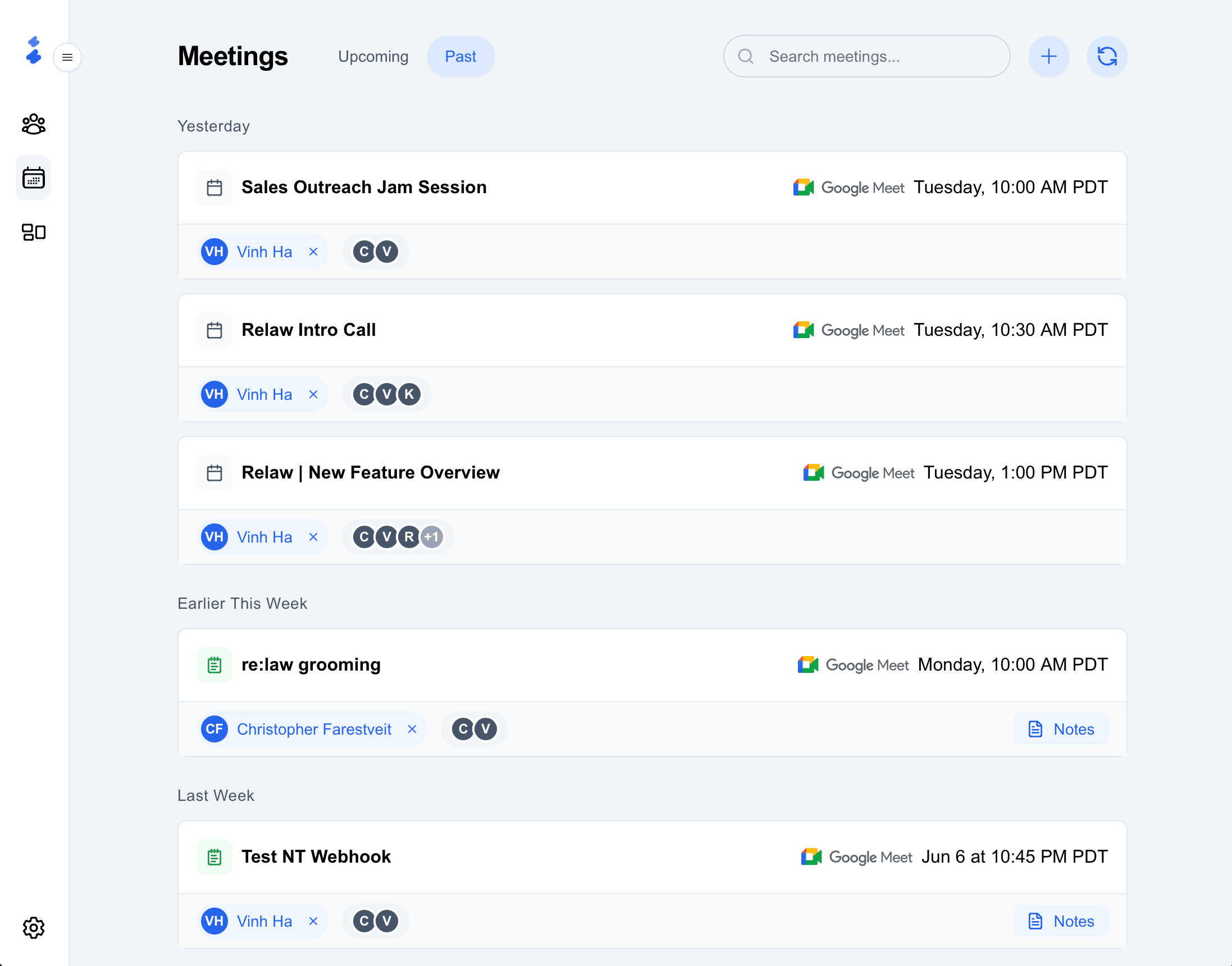Click the re:law grooming green notes icon

coord(215,664)
